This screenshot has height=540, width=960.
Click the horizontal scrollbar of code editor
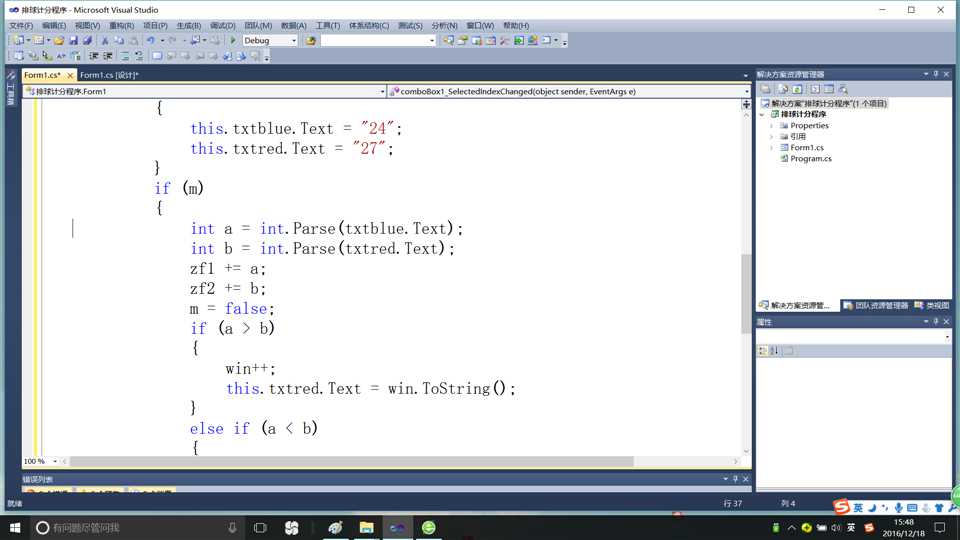pyautogui.click(x=352, y=461)
